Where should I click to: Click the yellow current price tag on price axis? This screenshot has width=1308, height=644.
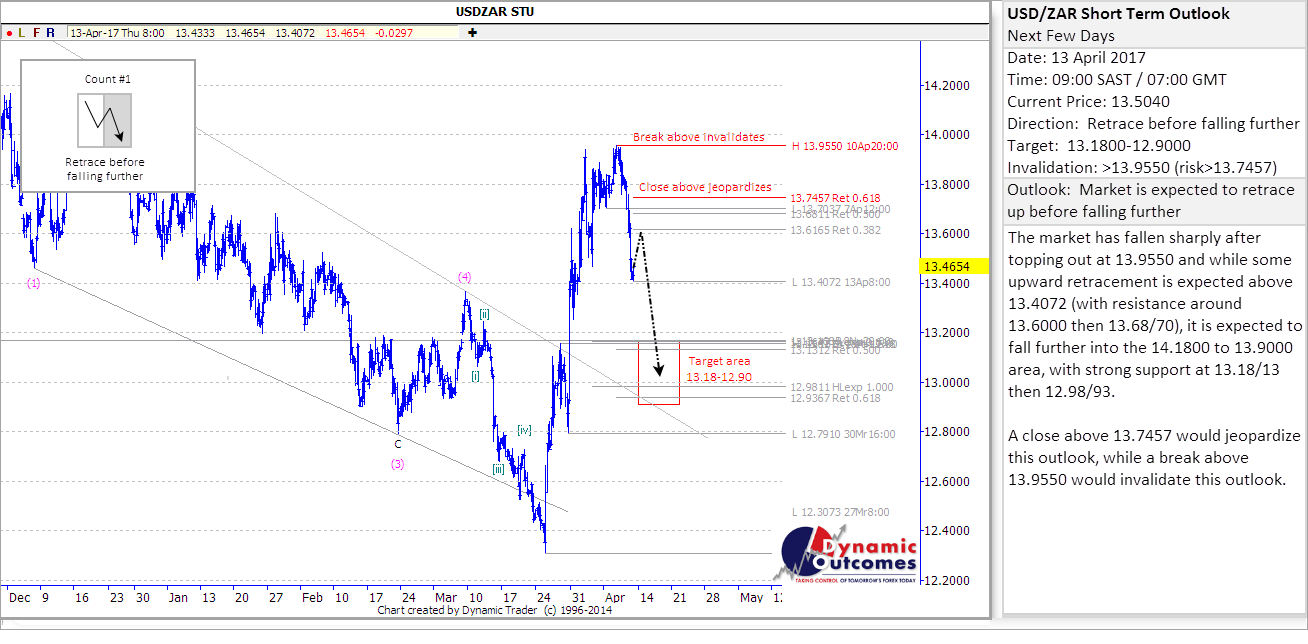pyautogui.click(x=954, y=266)
